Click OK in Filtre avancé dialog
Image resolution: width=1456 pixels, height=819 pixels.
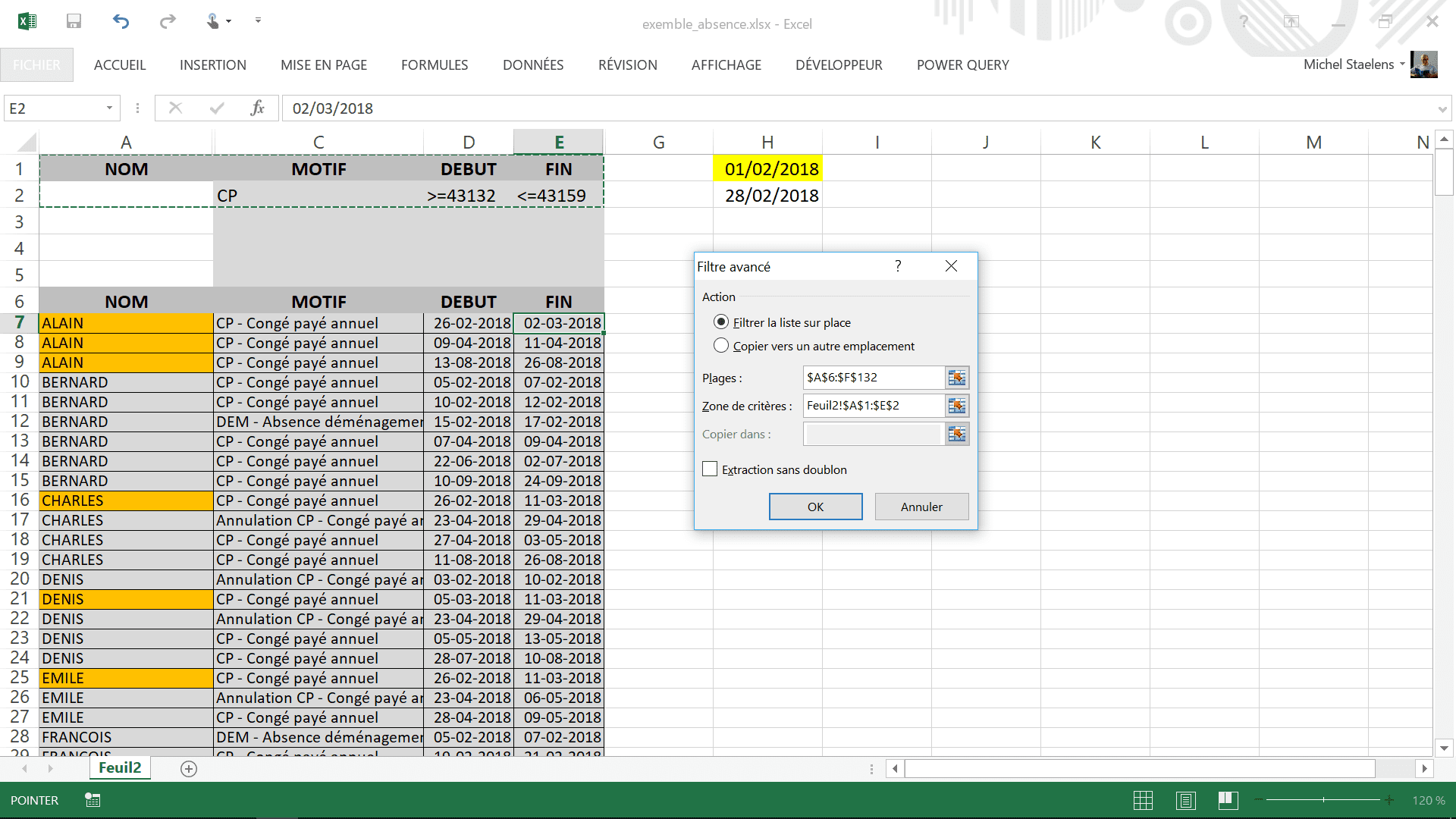coord(815,507)
